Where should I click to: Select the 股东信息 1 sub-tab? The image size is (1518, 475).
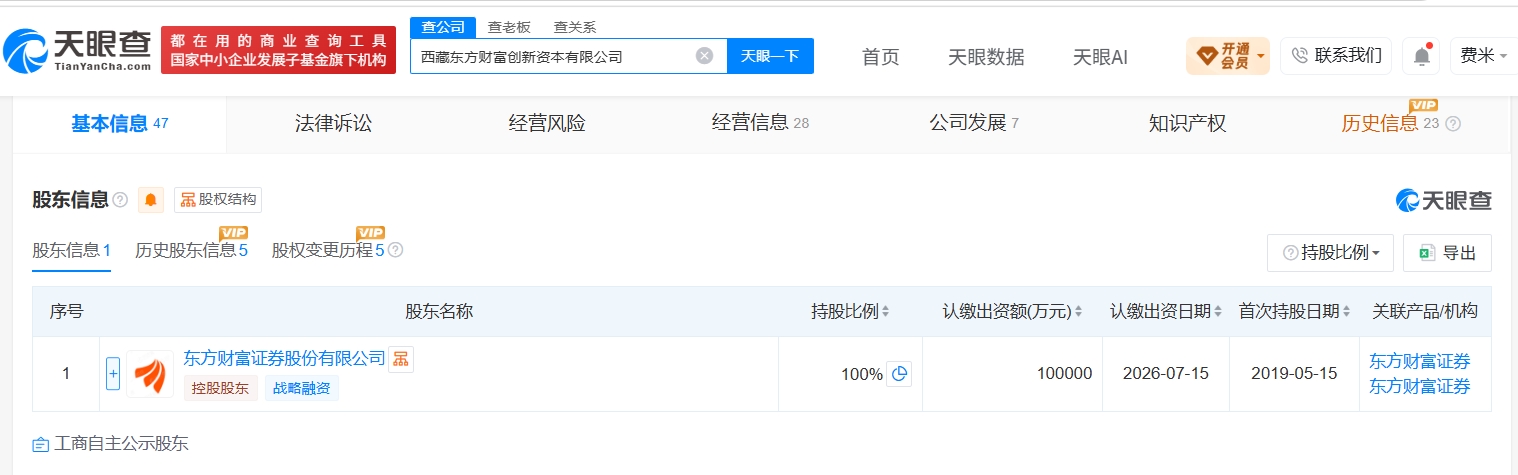[72, 250]
